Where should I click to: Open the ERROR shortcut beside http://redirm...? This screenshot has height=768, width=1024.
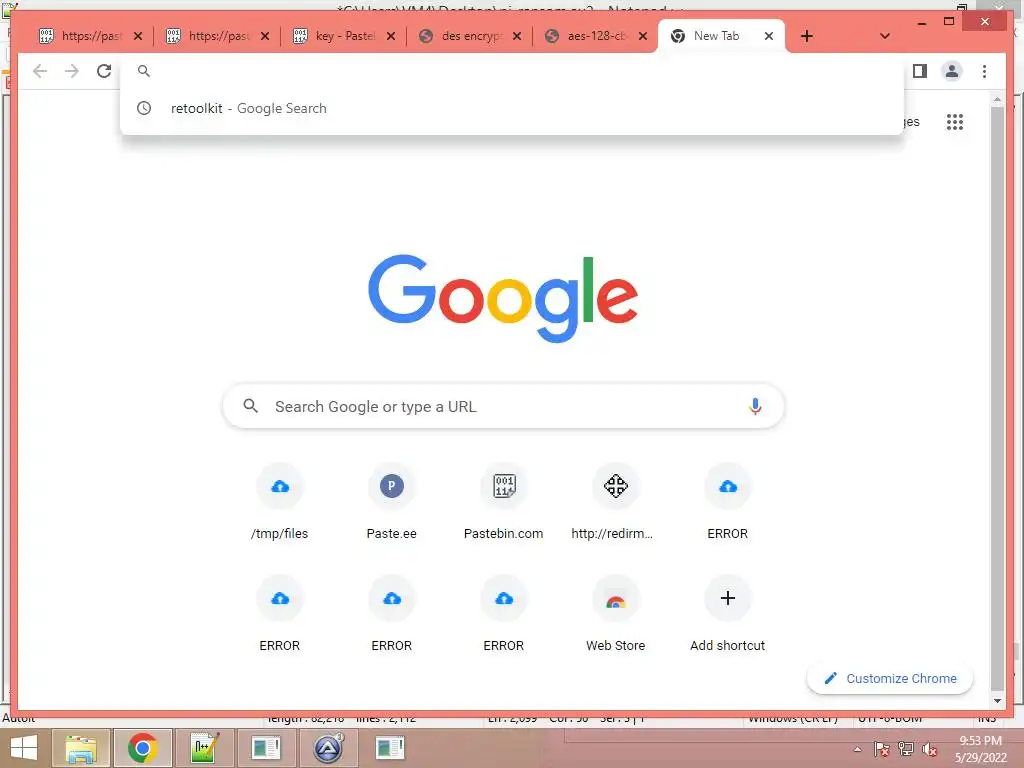point(728,502)
